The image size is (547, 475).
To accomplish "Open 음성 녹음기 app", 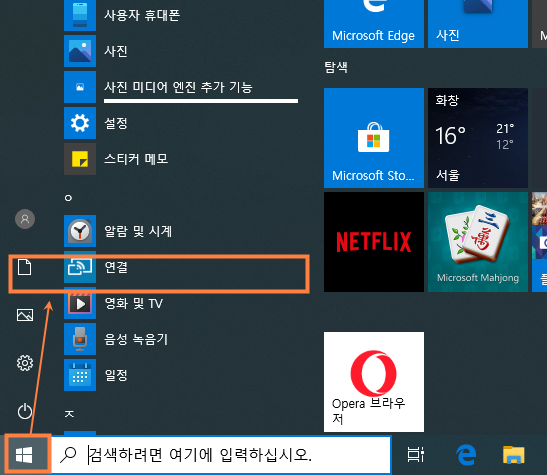I will coord(181,339).
